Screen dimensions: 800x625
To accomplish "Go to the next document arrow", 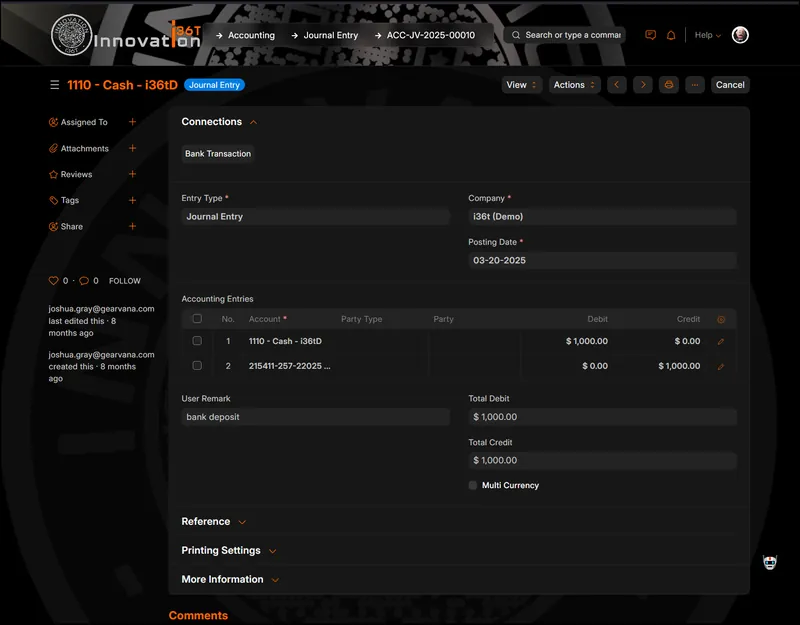I will coord(643,85).
